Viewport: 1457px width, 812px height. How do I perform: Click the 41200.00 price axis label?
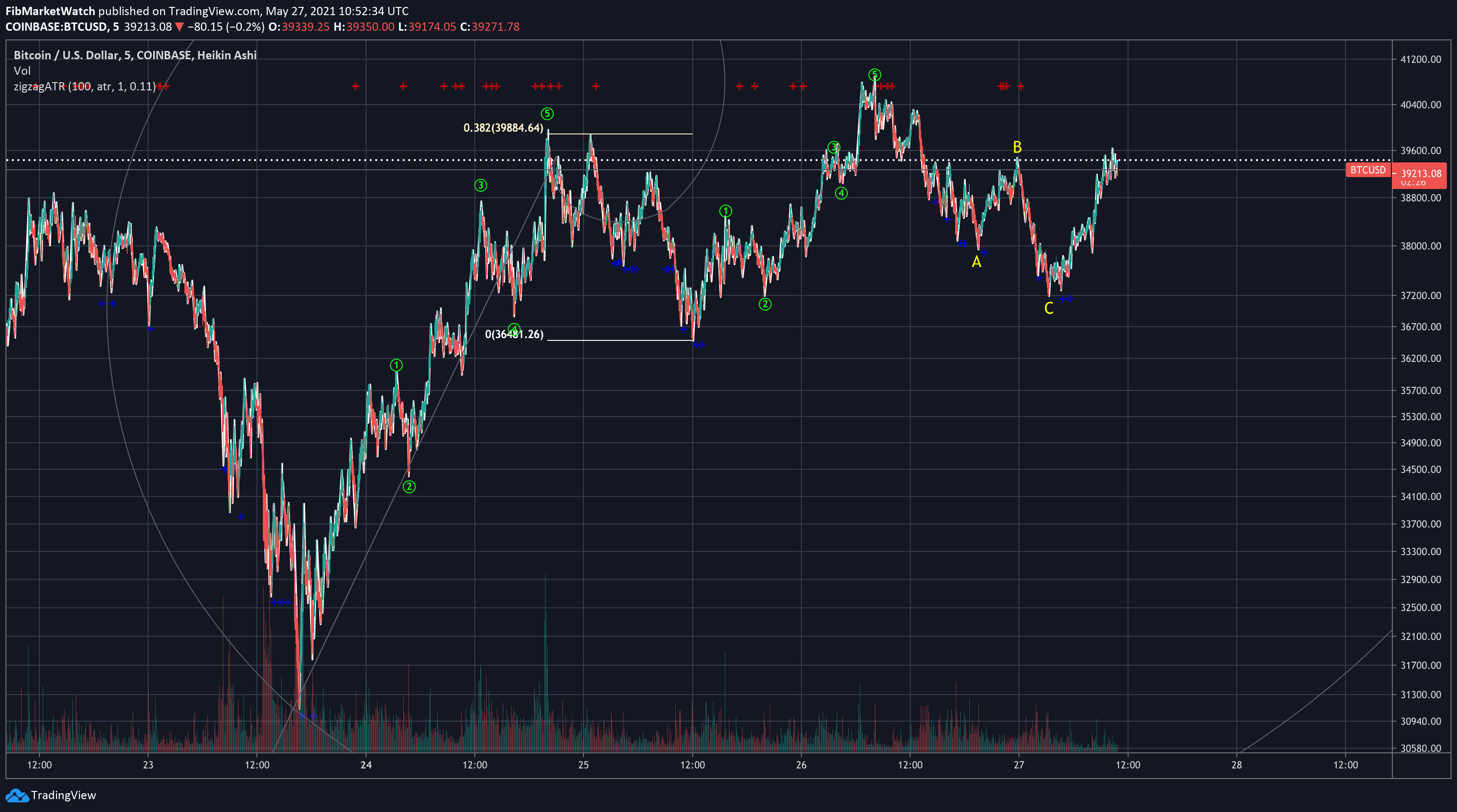(1421, 59)
